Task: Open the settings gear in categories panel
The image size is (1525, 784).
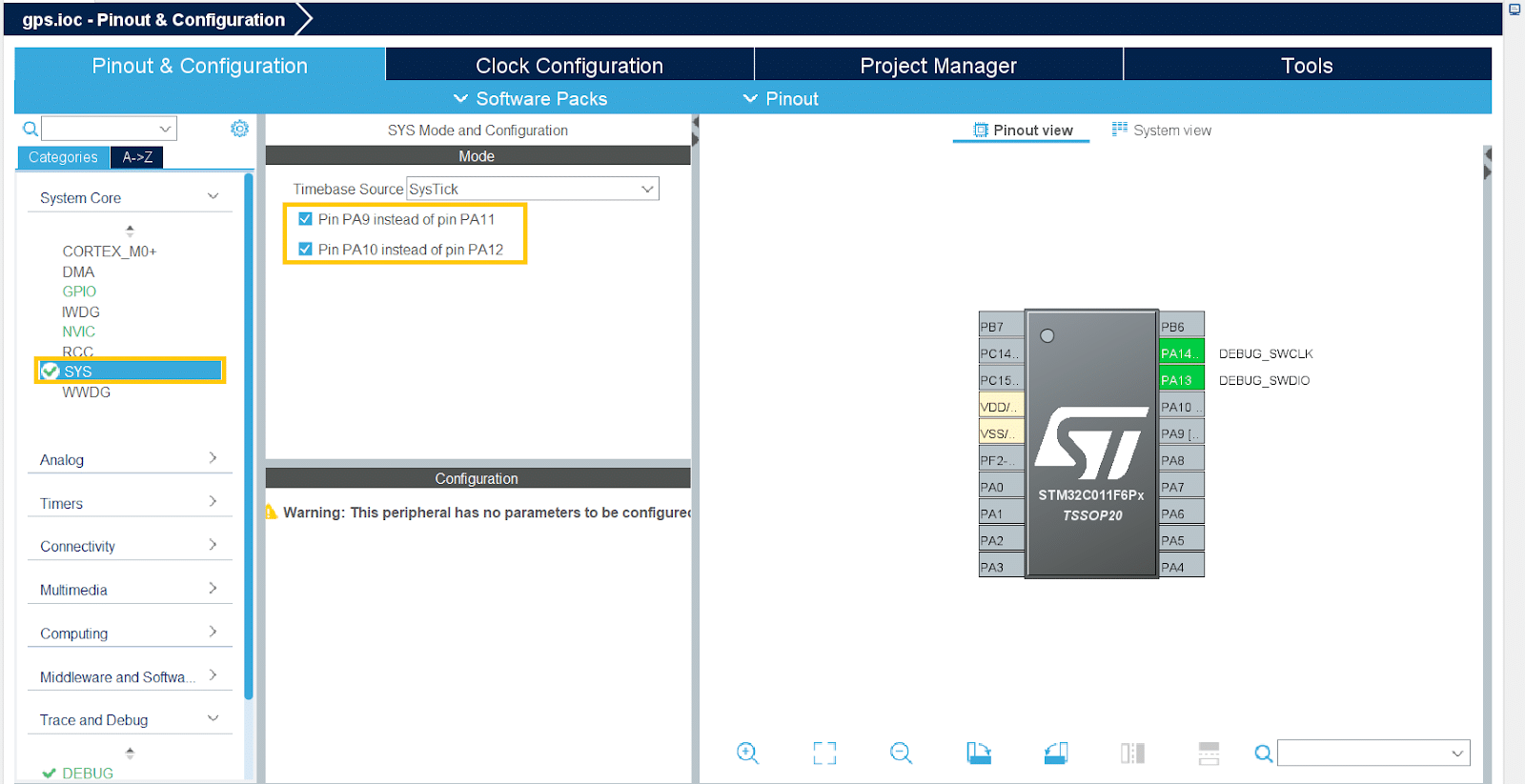Action: (239, 129)
